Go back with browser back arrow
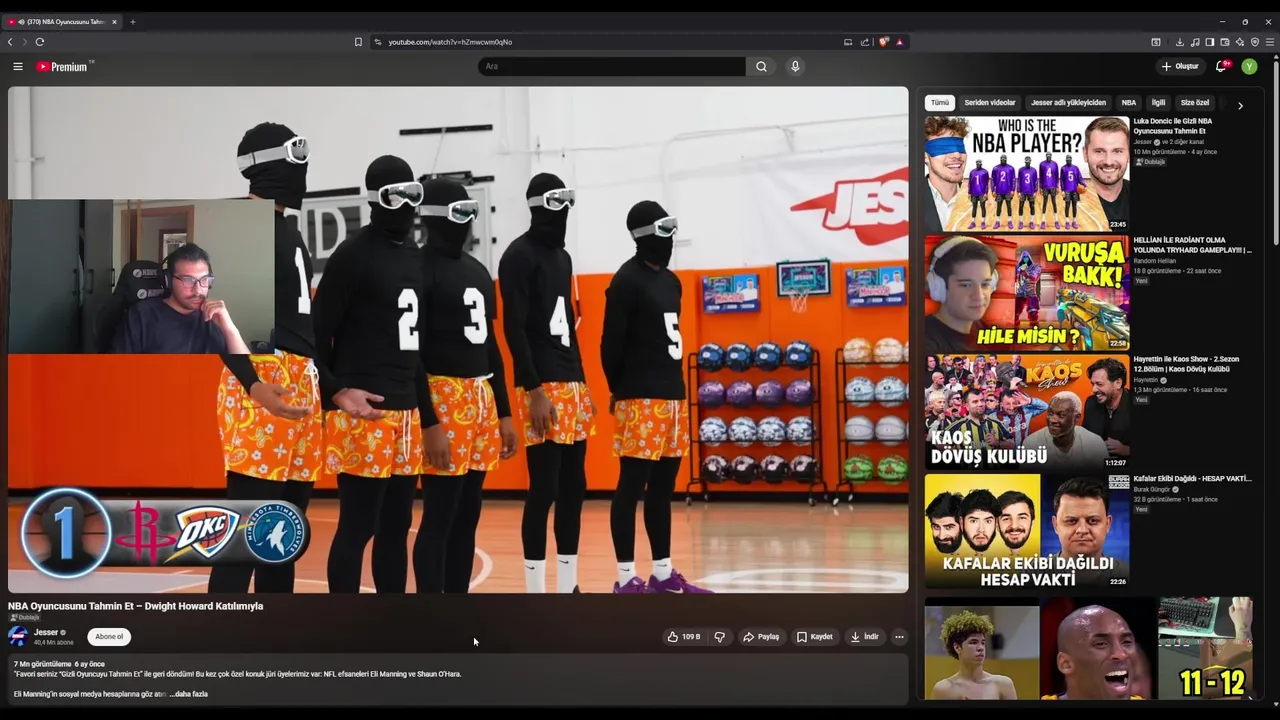Viewport: 1280px width, 720px height. [x=10, y=42]
